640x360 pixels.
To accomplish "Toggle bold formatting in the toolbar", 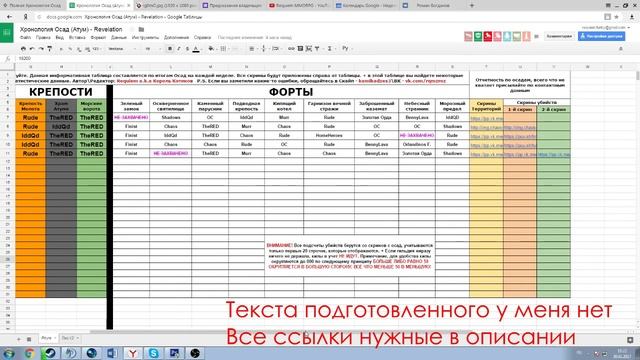I will [170, 49].
